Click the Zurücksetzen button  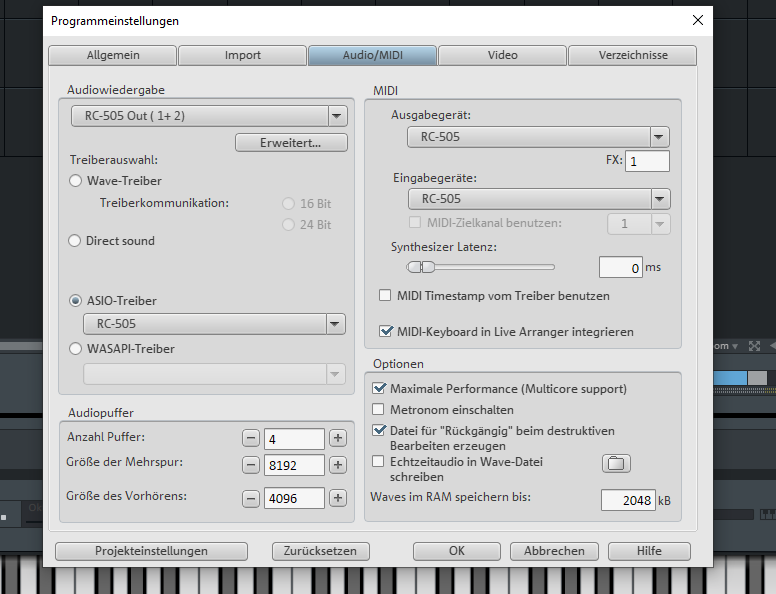(321, 551)
